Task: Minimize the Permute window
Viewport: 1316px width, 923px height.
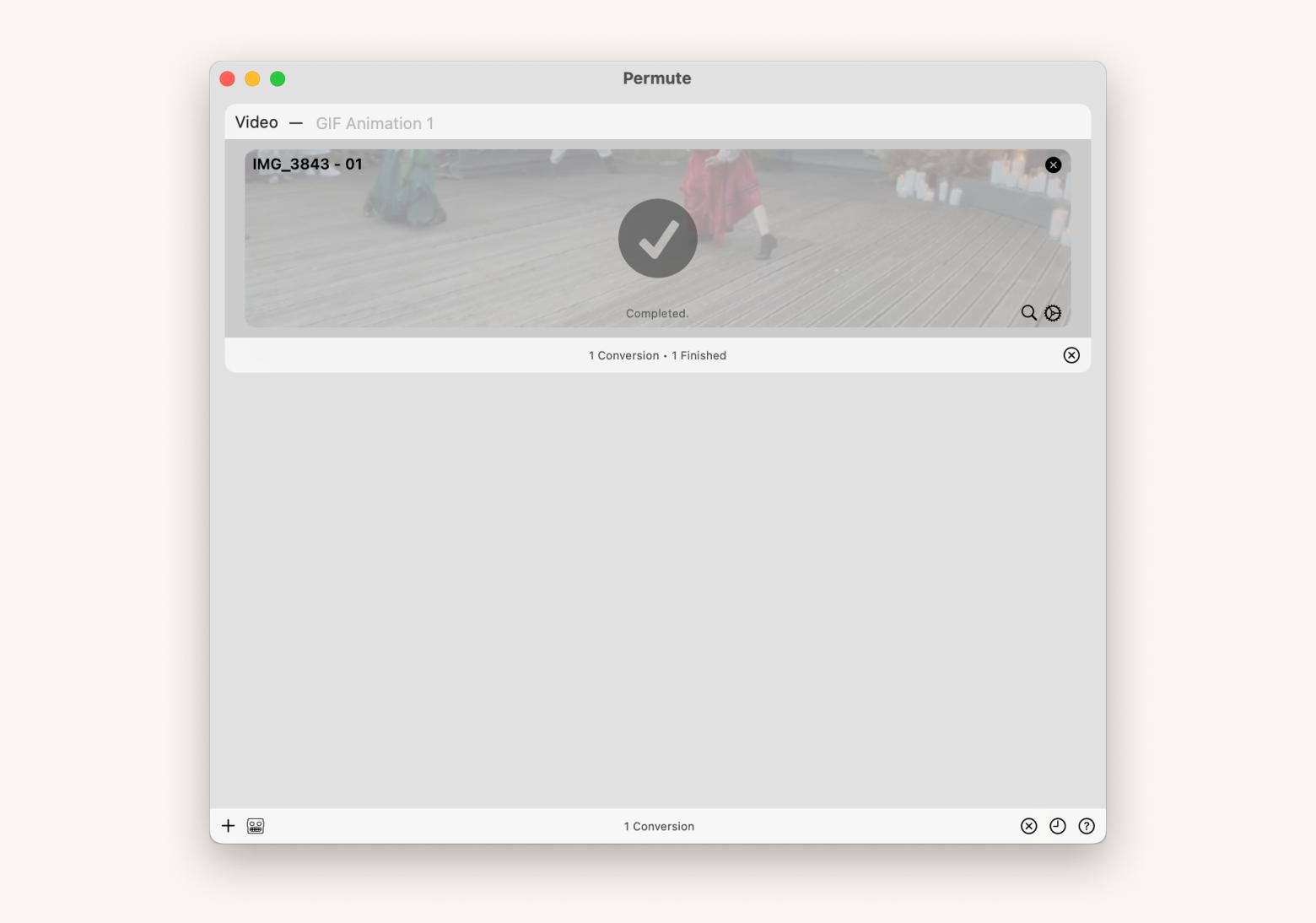Action: 252,78
